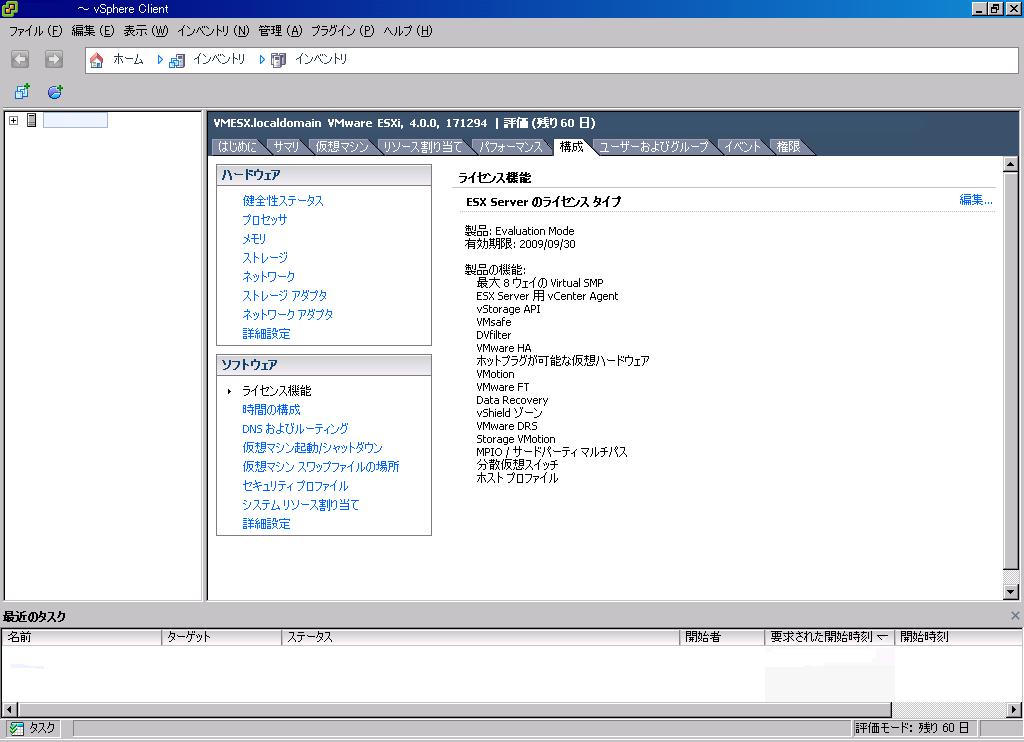Click tasks panel scroll right arrow
This screenshot has height=742, width=1024.
point(1014,709)
